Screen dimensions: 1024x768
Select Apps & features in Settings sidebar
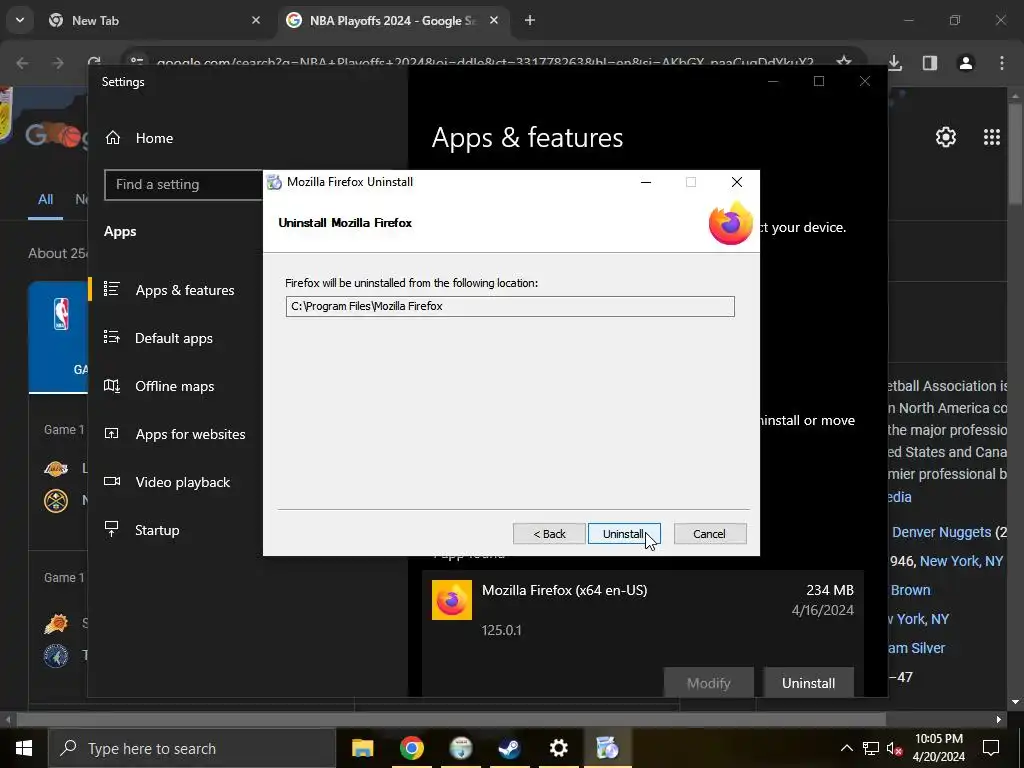click(185, 290)
